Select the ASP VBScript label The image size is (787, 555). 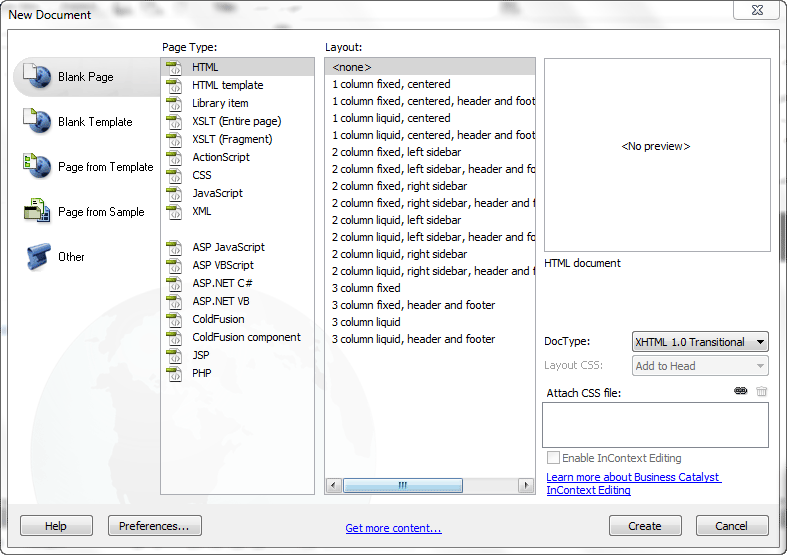(223, 265)
